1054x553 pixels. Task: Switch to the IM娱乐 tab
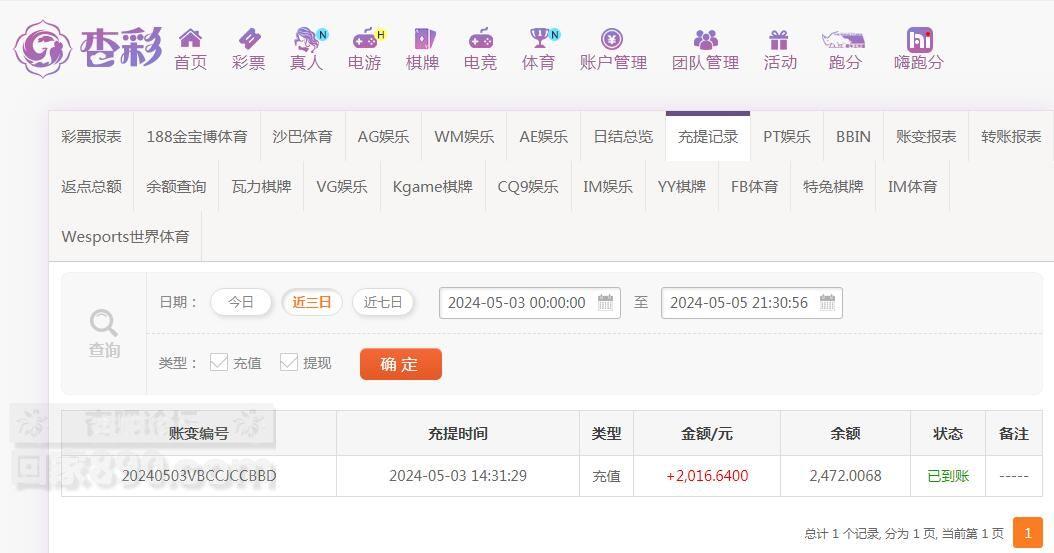(x=608, y=187)
